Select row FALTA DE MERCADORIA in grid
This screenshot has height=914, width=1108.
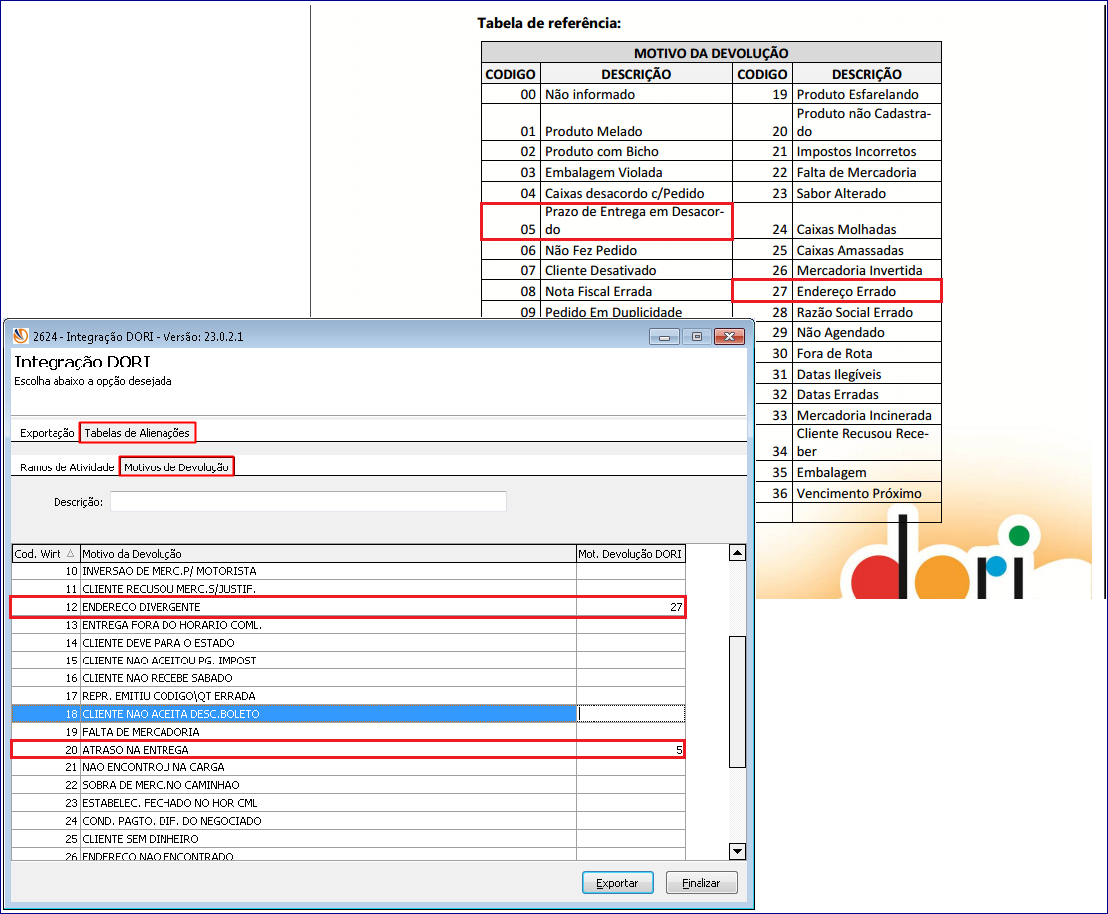[348, 732]
